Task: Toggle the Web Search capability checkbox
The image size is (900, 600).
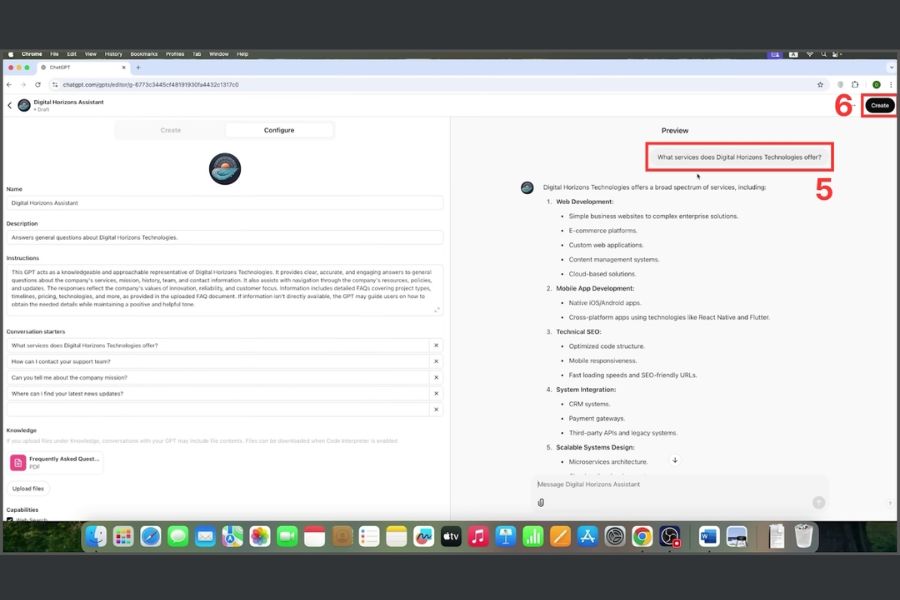Action: (11, 521)
